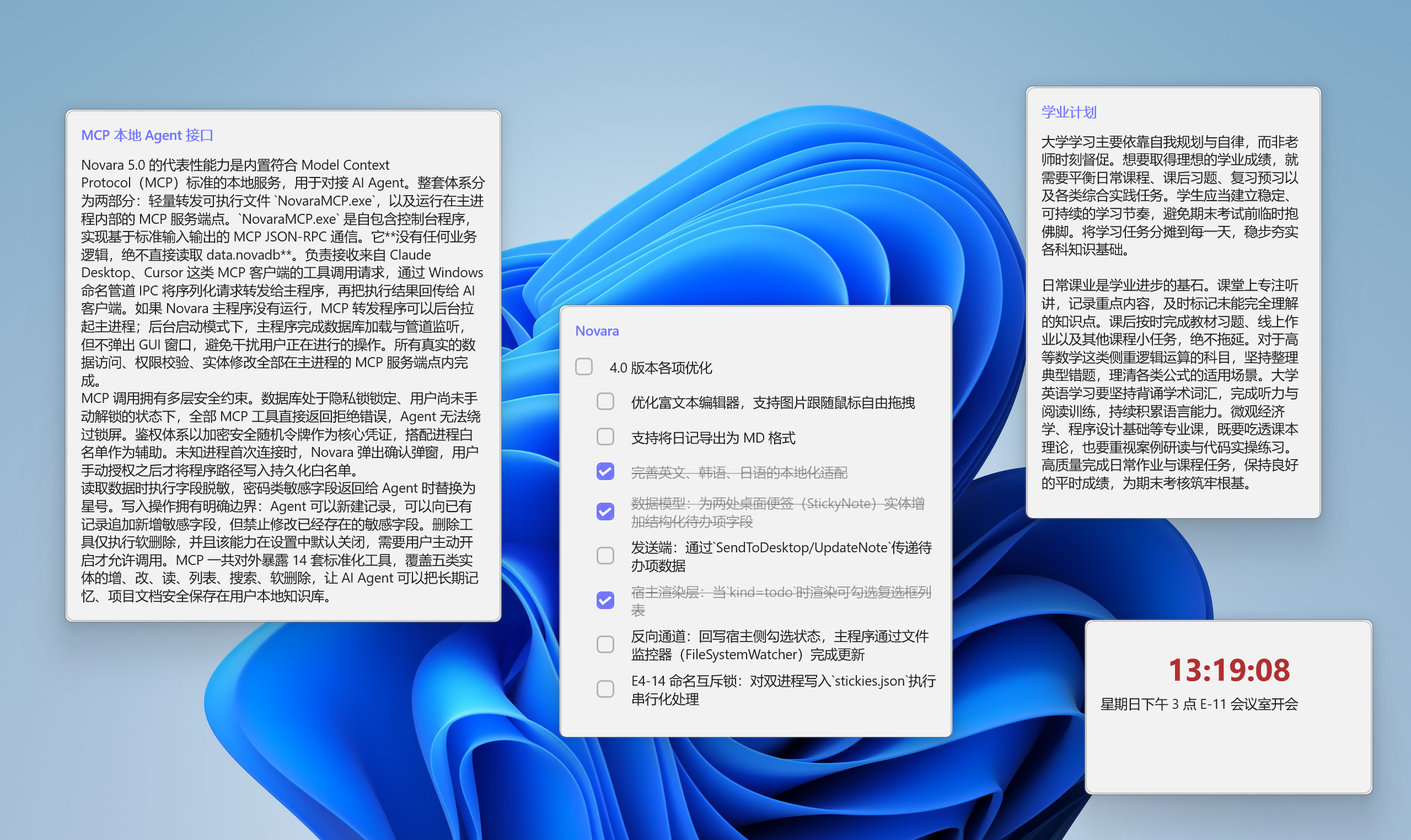
Task: Click the text '支持将日记导出为 MD 格式'
Action: (713, 438)
